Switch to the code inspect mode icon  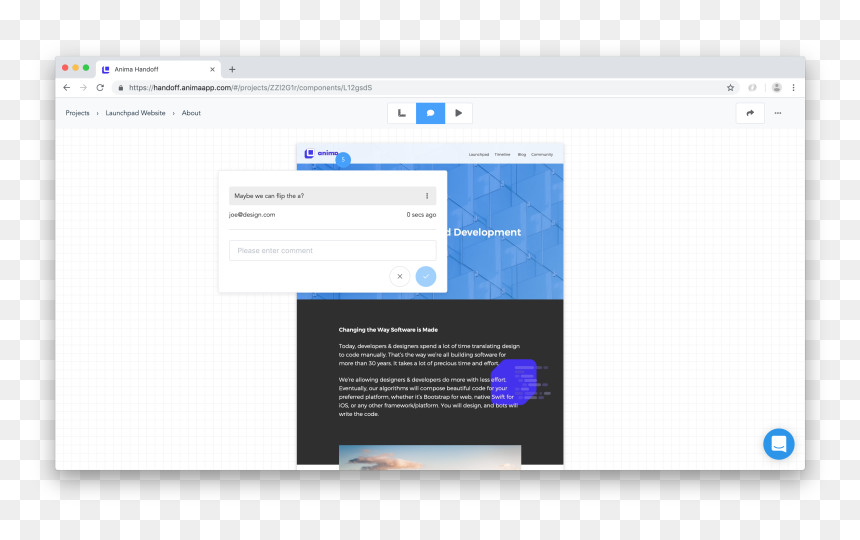[x=401, y=113]
